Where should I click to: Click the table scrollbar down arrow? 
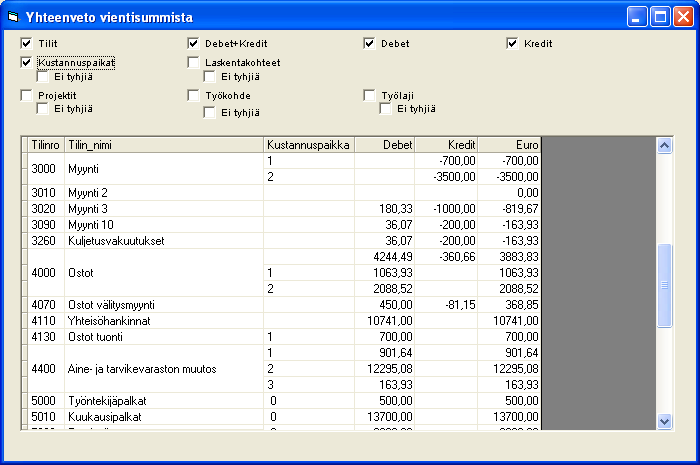pyautogui.click(x=664, y=421)
